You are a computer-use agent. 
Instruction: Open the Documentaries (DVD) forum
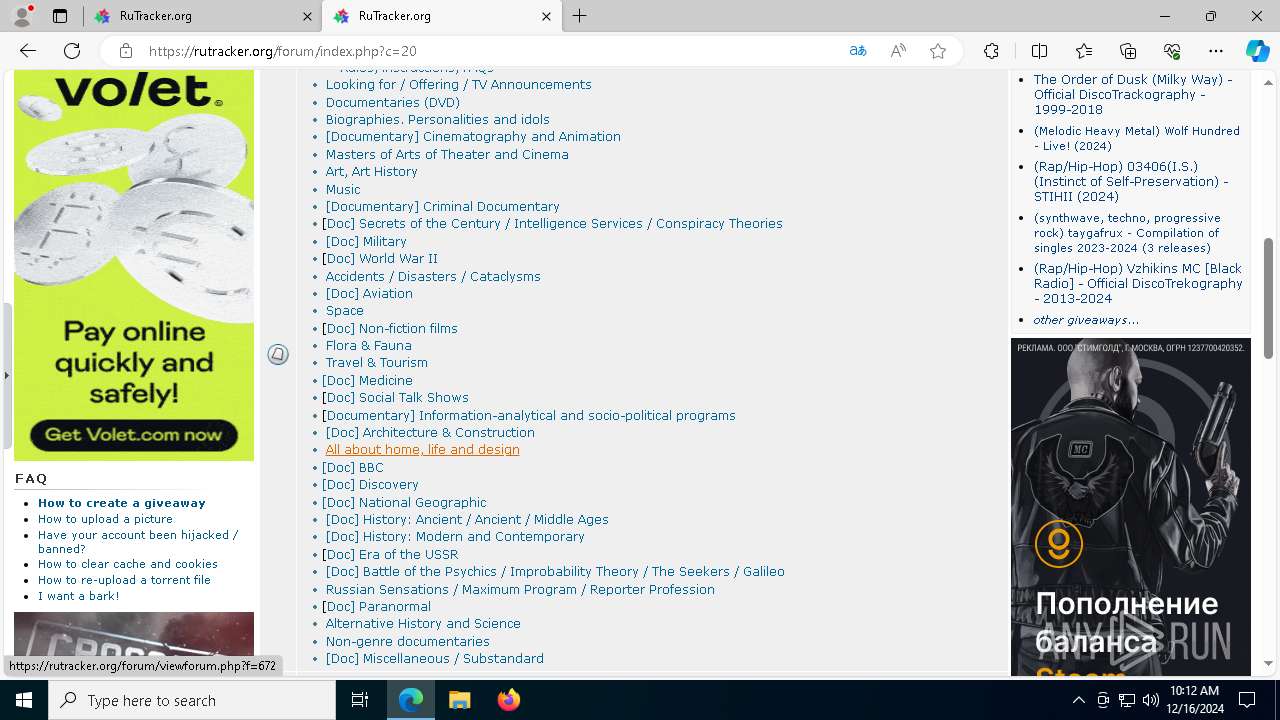[392, 102]
